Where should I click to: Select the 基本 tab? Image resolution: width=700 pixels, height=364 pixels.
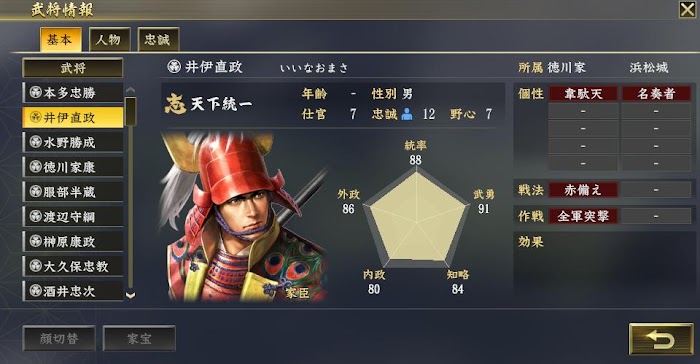(x=60, y=40)
